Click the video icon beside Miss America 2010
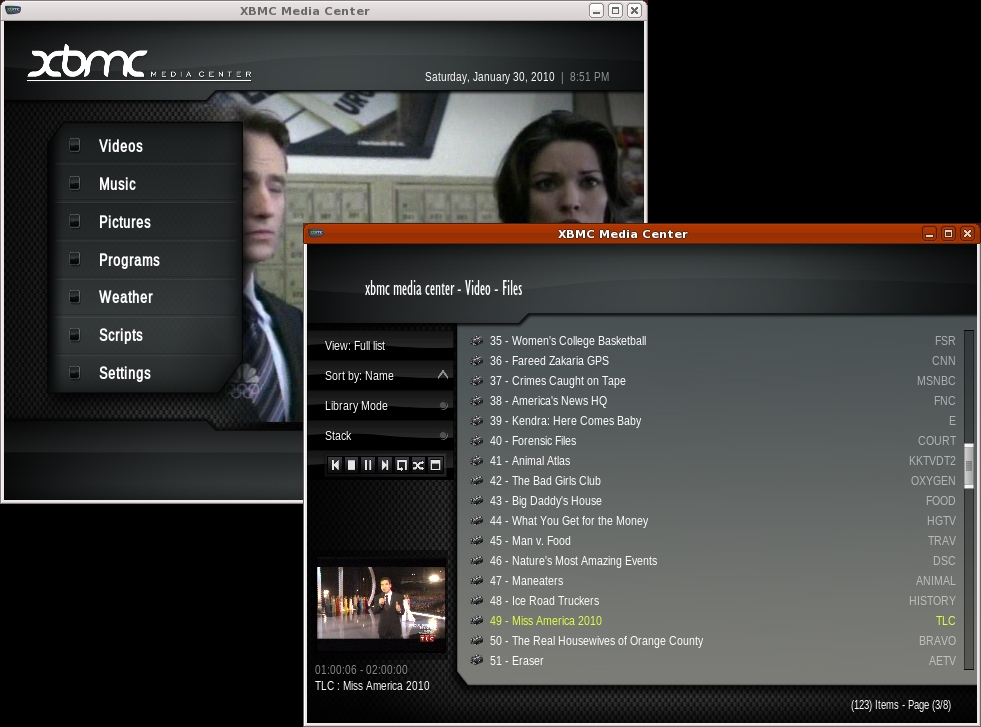The height and width of the screenshot is (727, 981). pos(477,621)
